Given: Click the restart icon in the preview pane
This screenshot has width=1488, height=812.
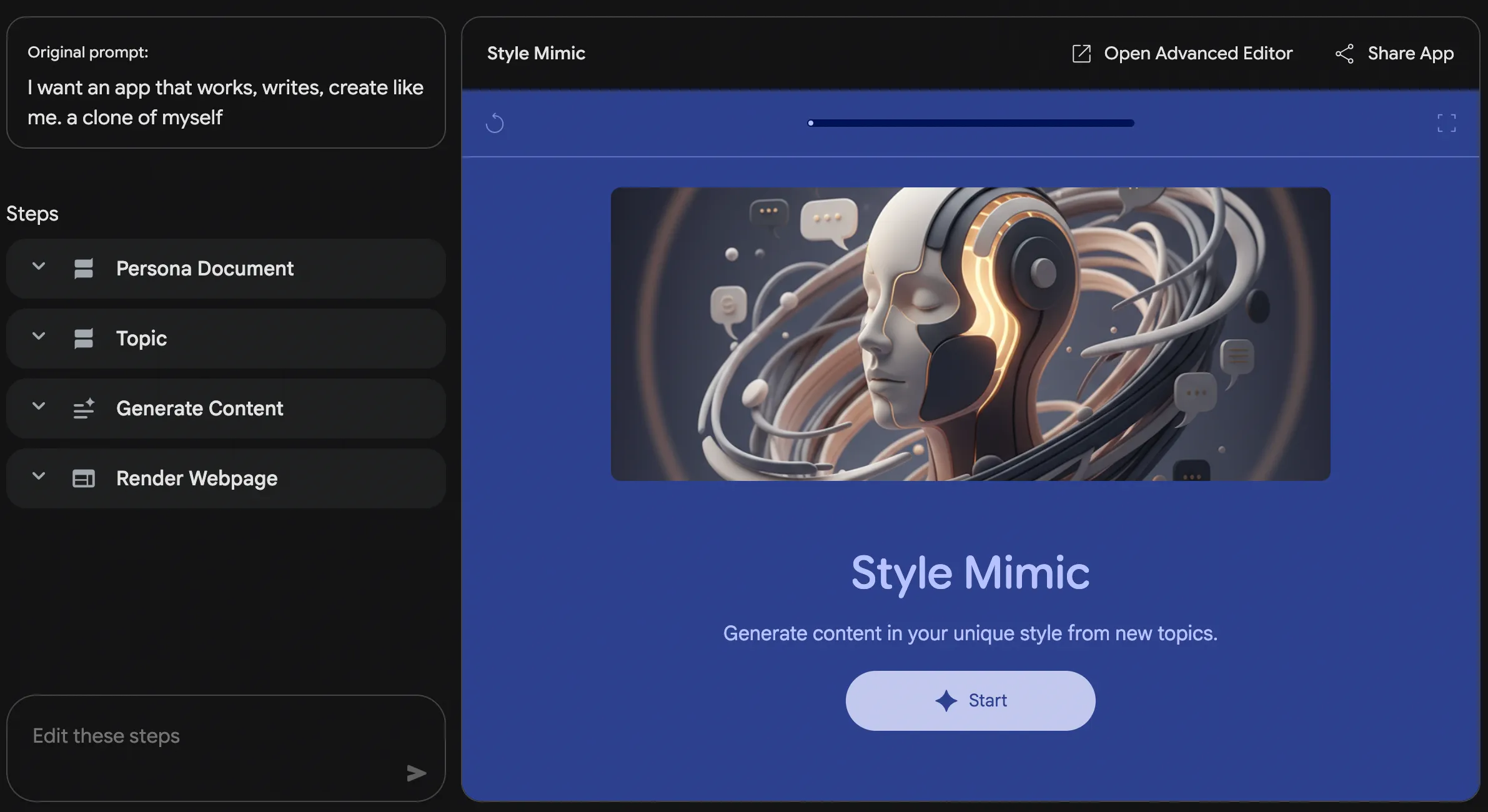Looking at the screenshot, I should coord(494,123).
